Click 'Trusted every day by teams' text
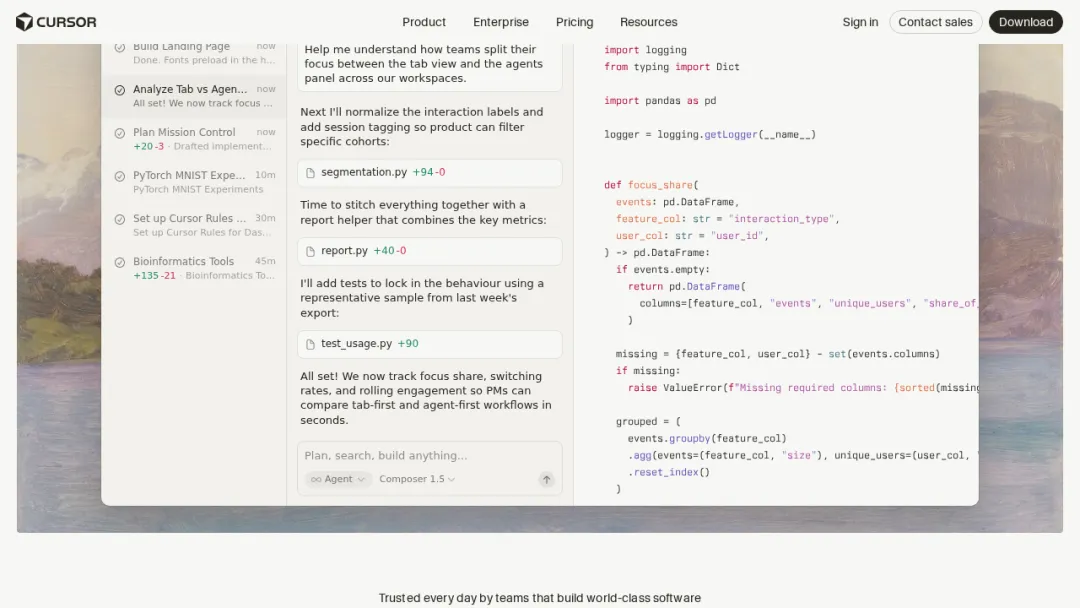1080x608 pixels. pos(539,598)
